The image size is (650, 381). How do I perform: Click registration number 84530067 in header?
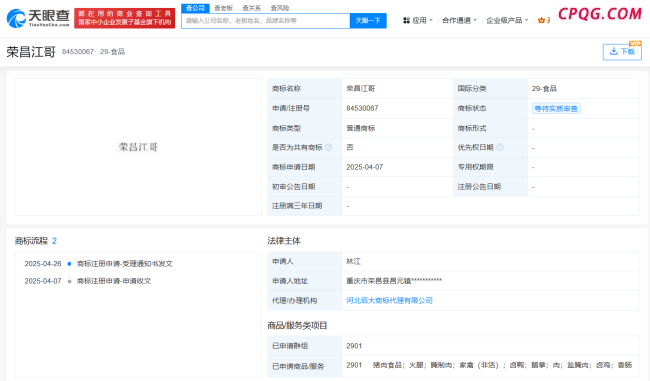tap(78, 52)
